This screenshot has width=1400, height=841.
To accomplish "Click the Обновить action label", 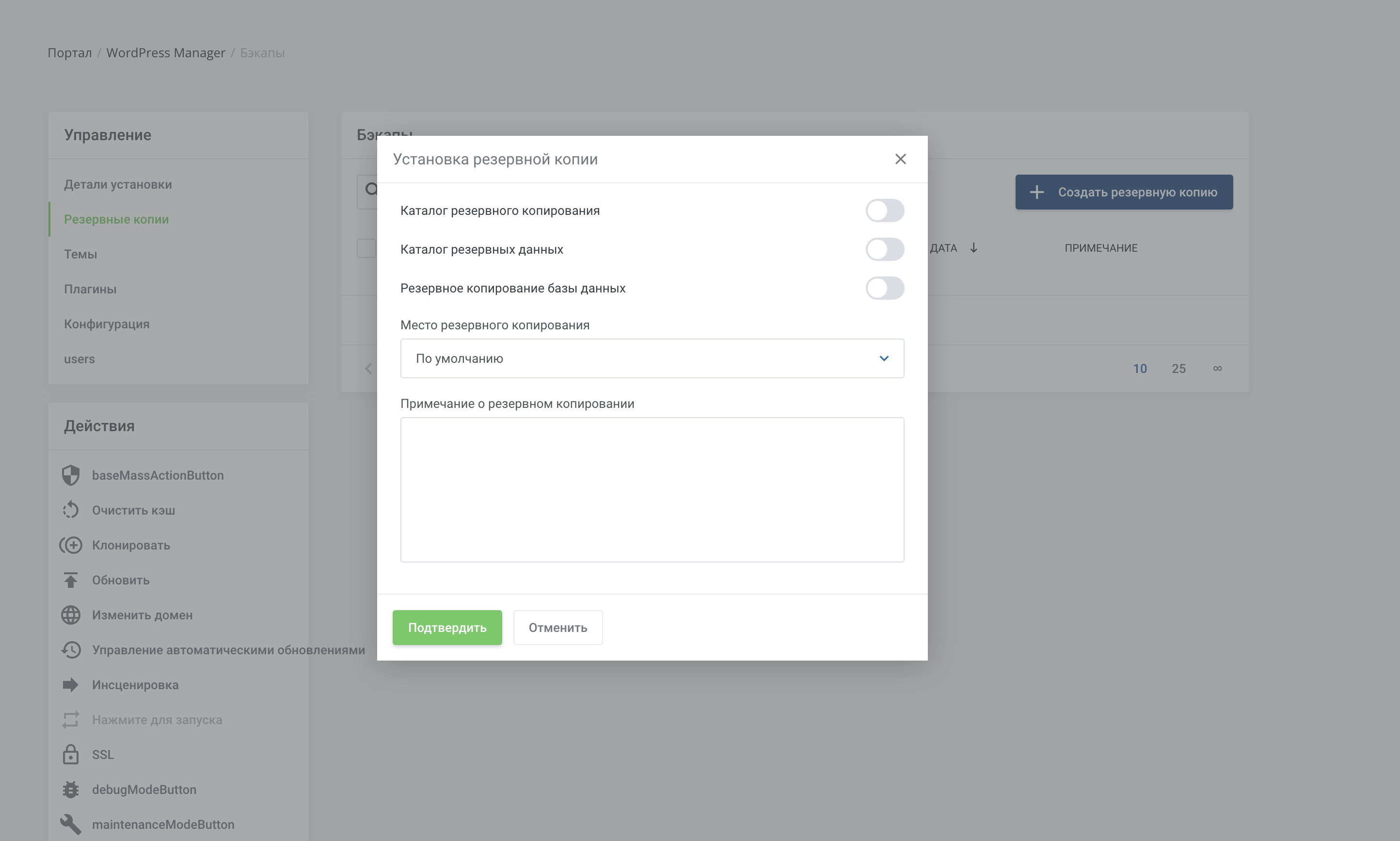I will point(121,580).
